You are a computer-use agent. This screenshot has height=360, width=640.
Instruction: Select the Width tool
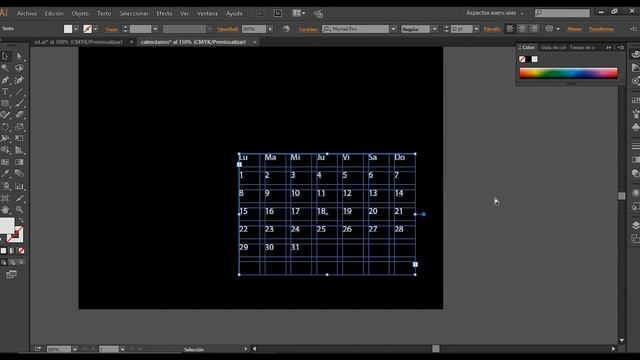5,138
